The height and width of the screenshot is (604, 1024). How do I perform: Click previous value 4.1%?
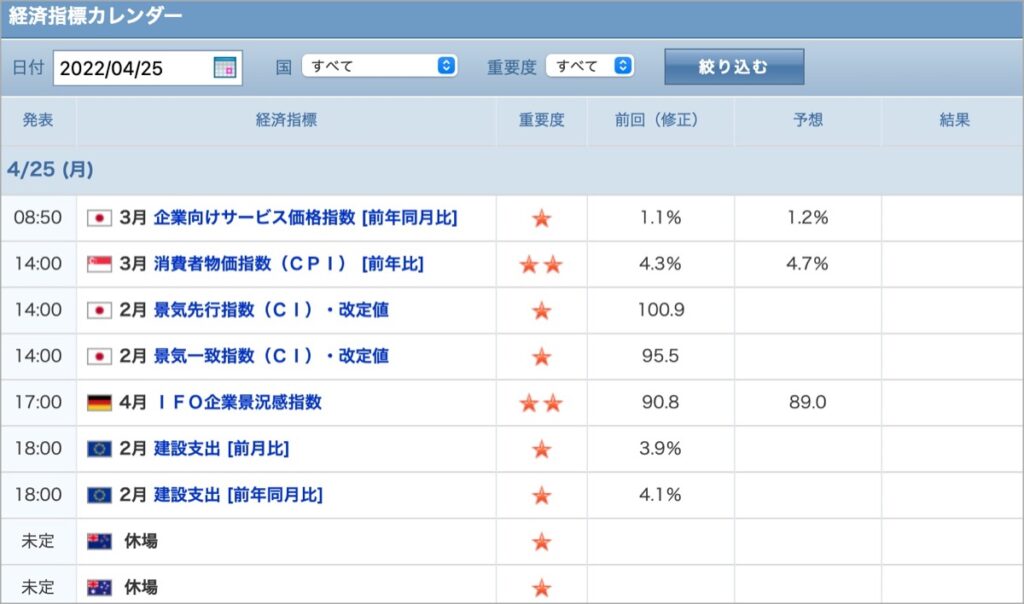point(660,495)
